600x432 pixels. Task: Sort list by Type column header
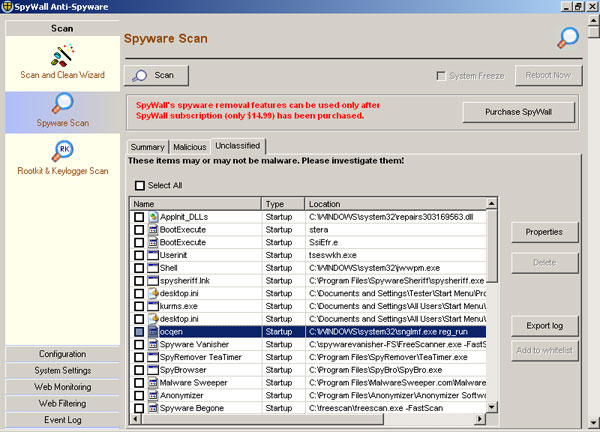[283, 204]
